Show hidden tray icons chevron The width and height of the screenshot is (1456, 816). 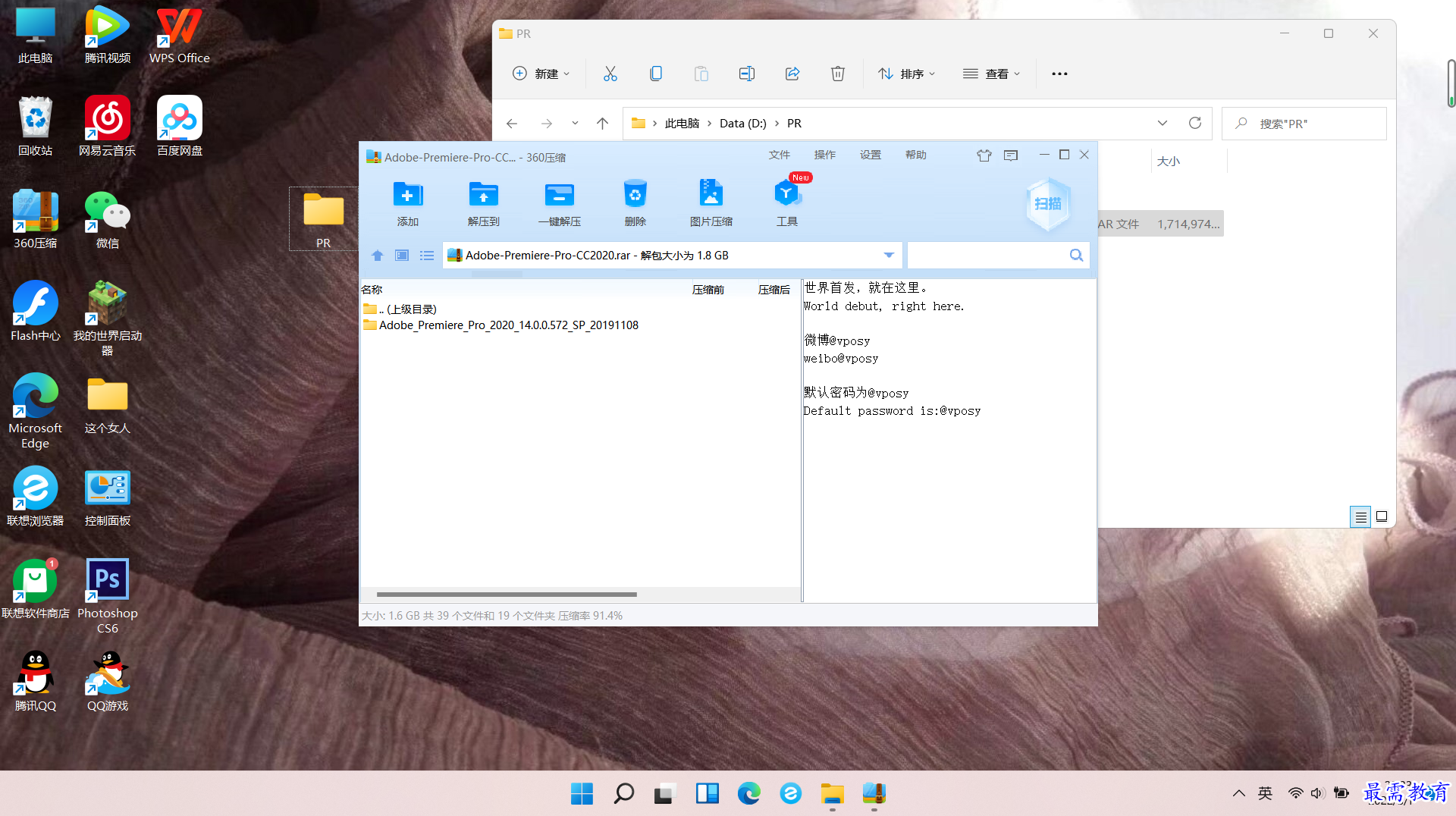1239,793
